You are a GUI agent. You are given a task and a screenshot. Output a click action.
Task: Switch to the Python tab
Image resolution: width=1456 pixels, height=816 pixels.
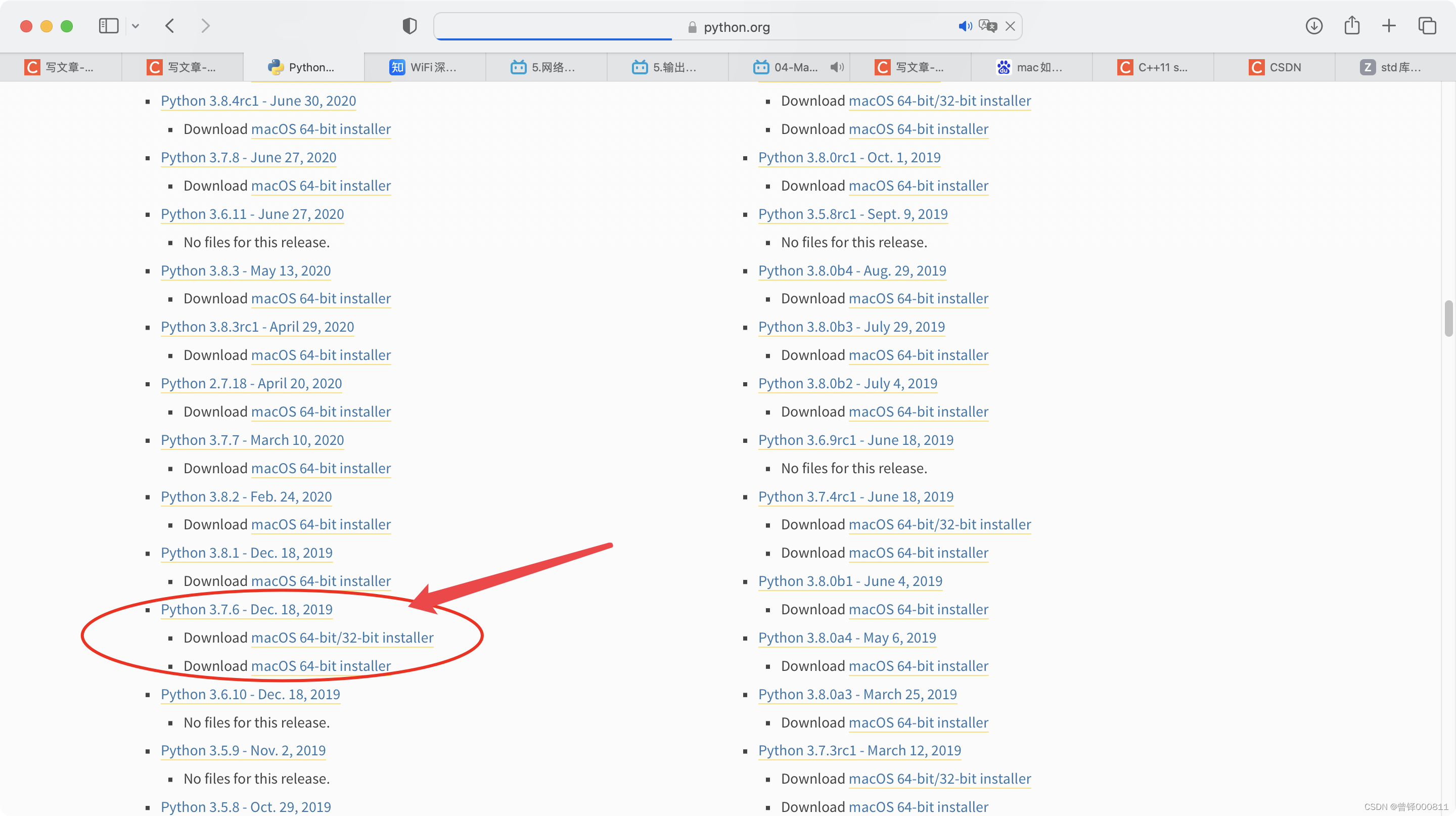[x=304, y=67]
